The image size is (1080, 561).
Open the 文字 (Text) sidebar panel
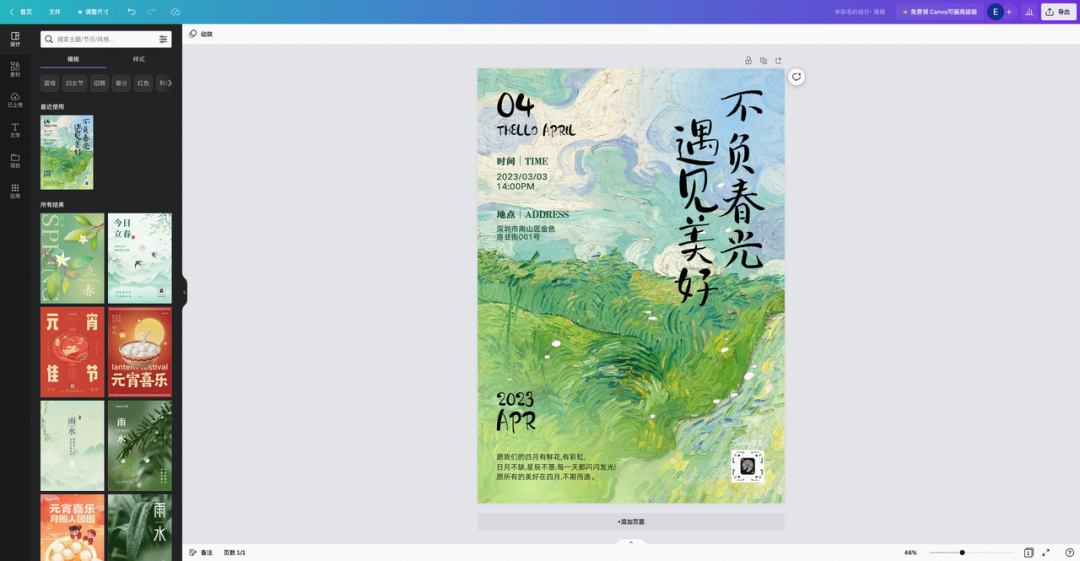point(14,130)
